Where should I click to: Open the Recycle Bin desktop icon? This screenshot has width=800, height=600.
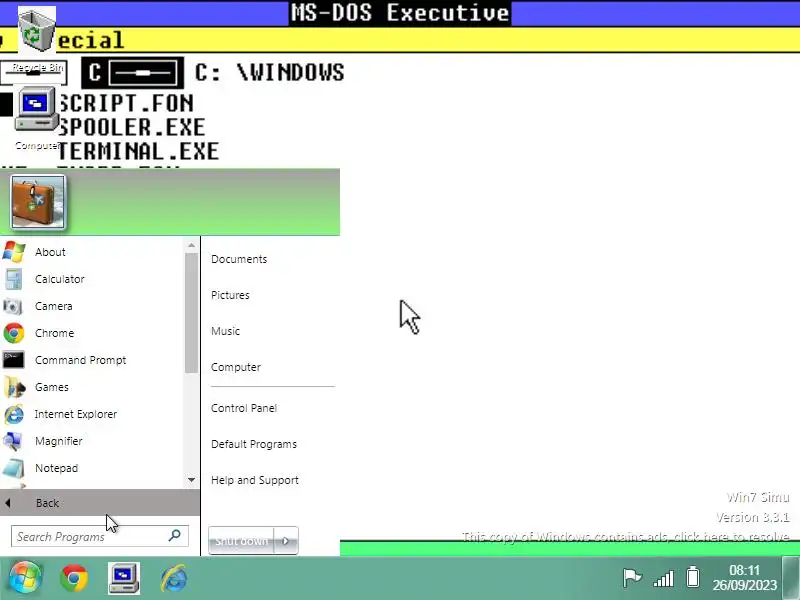[36, 40]
